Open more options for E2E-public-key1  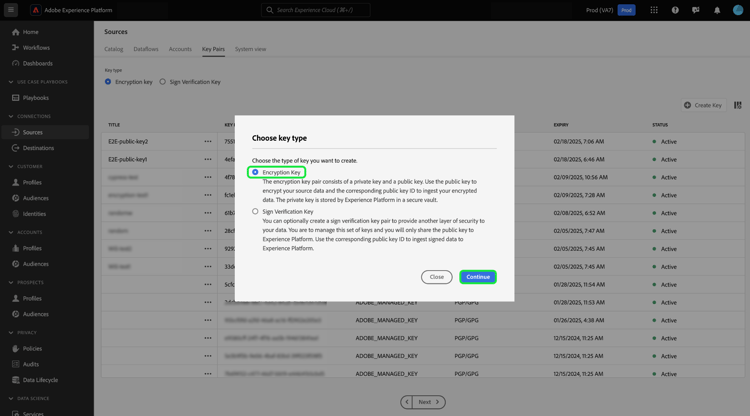pos(208,159)
